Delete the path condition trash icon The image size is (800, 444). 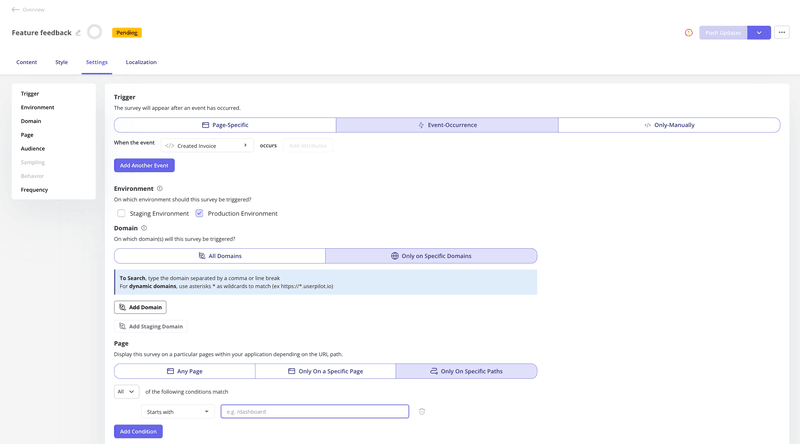[422, 412]
